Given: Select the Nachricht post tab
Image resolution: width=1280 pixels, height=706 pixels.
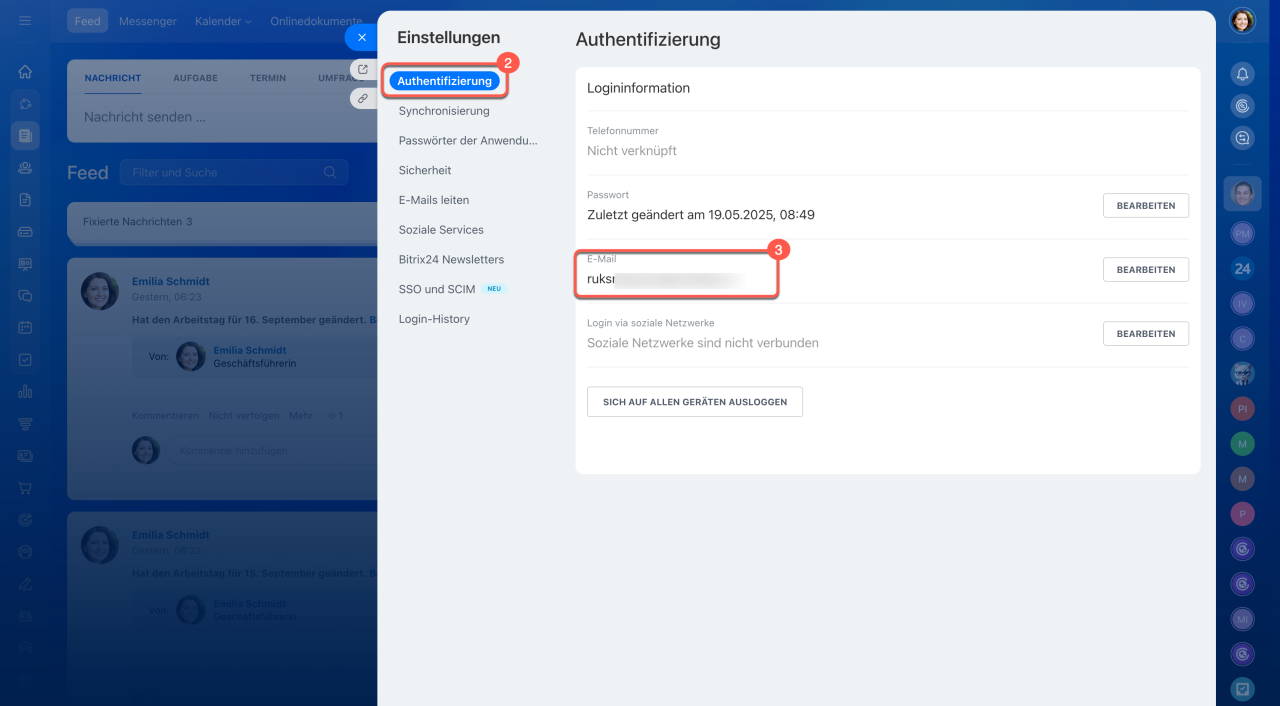Looking at the screenshot, I should point(113,78).
